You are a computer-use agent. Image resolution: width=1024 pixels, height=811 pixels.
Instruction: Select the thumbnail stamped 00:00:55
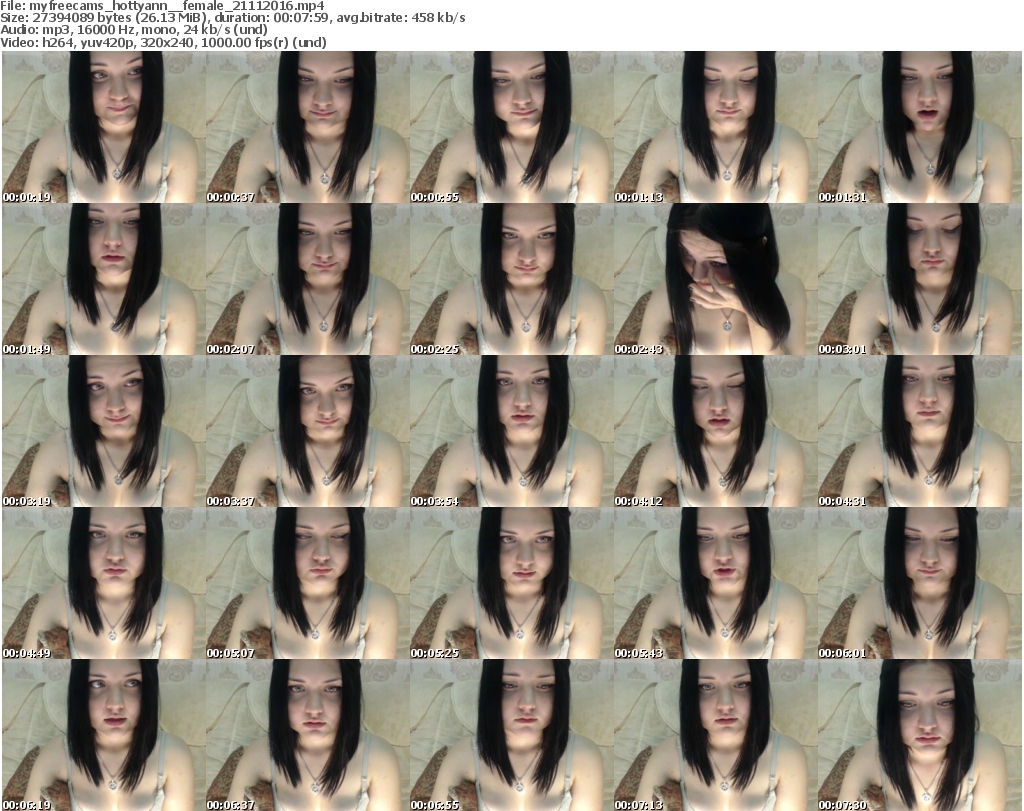pyautogui.click(x=511, y=127)
